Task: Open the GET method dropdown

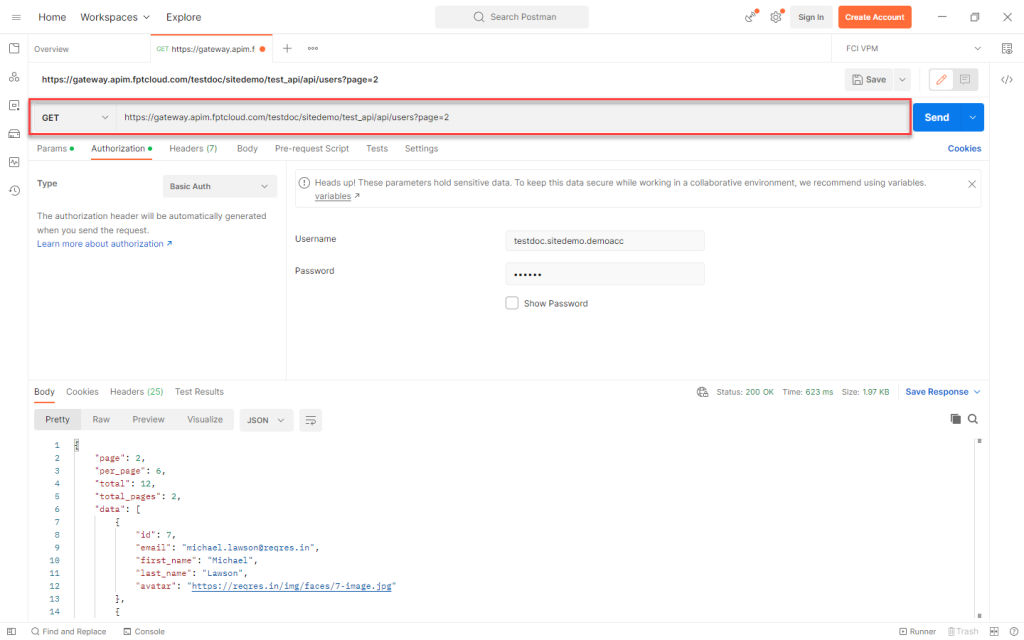Action: tap(74, 117)
